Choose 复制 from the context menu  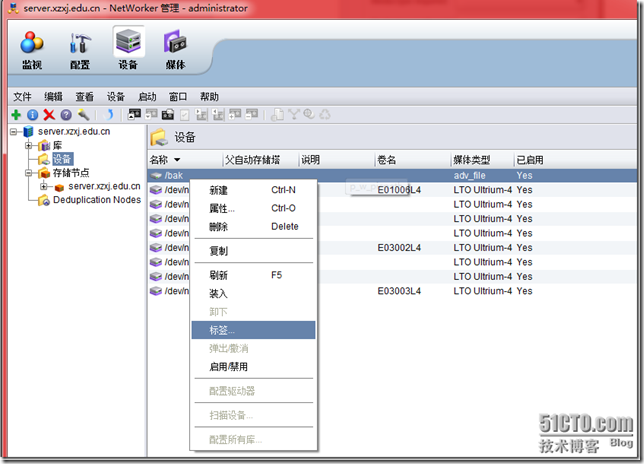point(253,250)
